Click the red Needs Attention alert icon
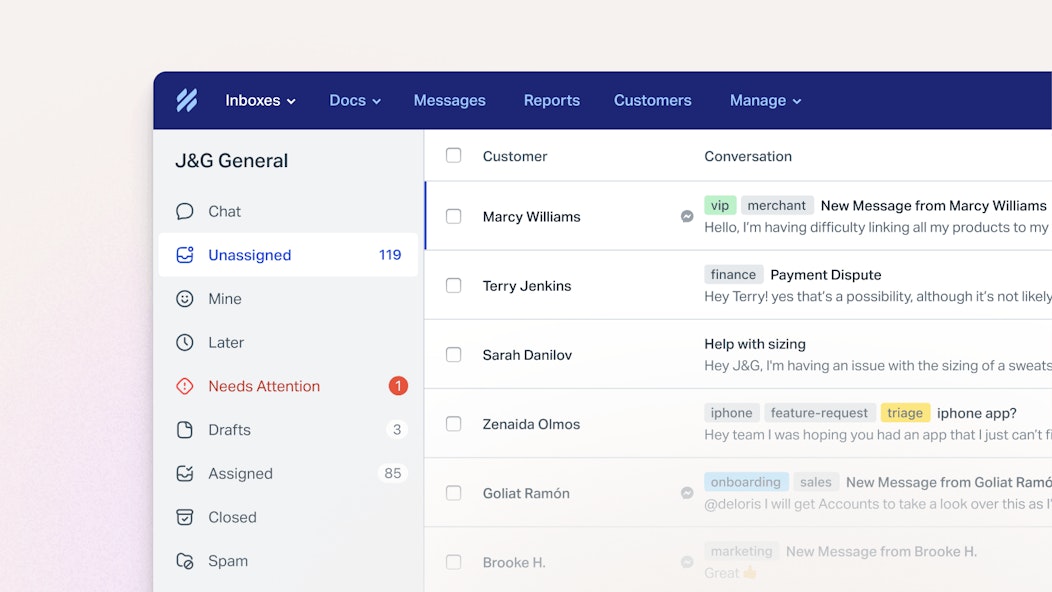Screen dimensions: 1052x592 [185, 386]
